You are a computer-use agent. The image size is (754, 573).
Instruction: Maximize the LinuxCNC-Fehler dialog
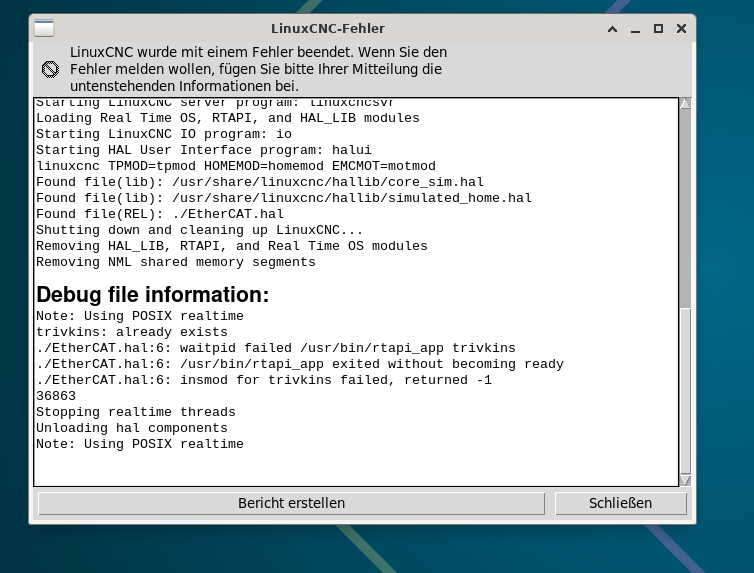658,29
